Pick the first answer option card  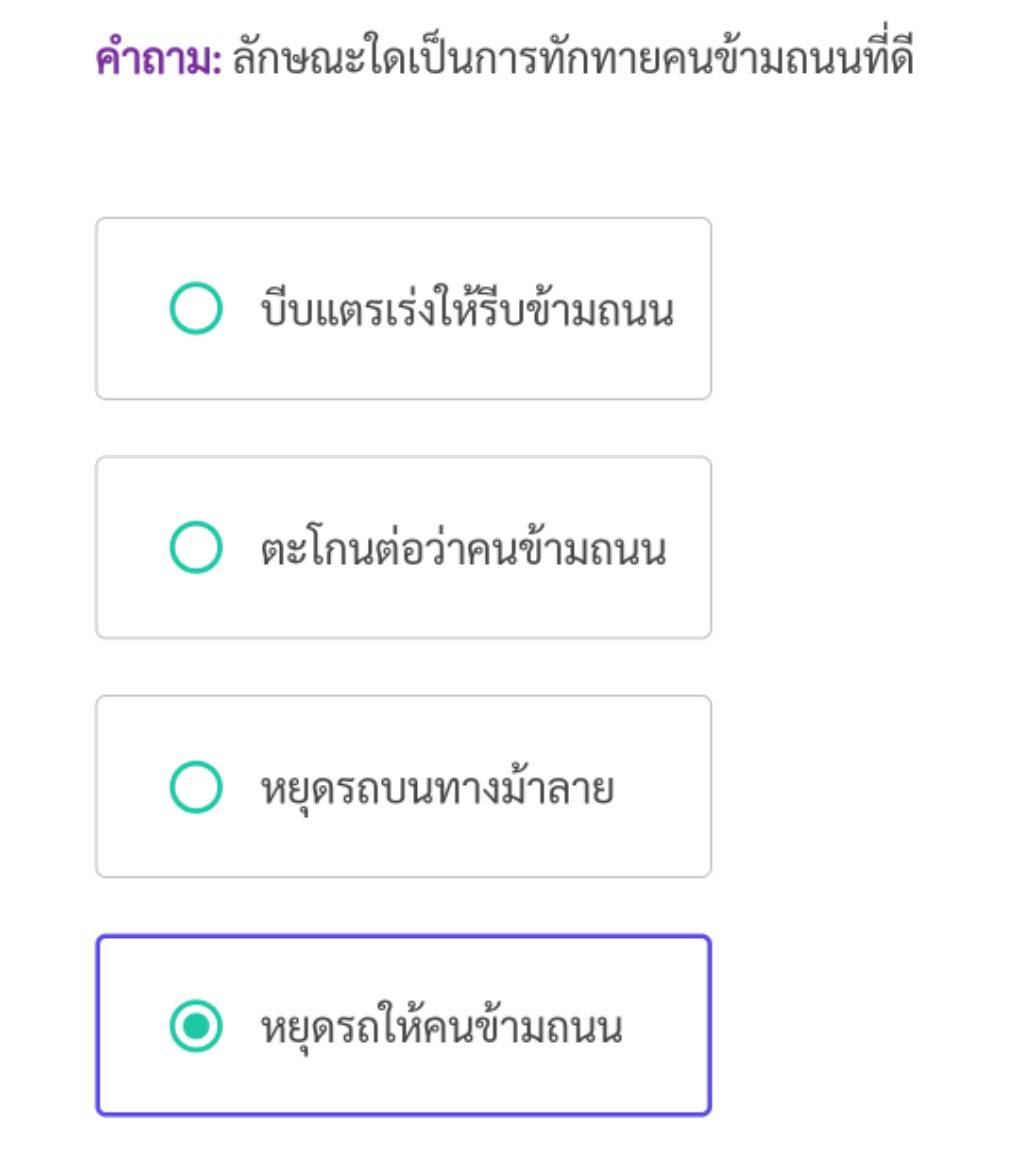tap(403, 309)
